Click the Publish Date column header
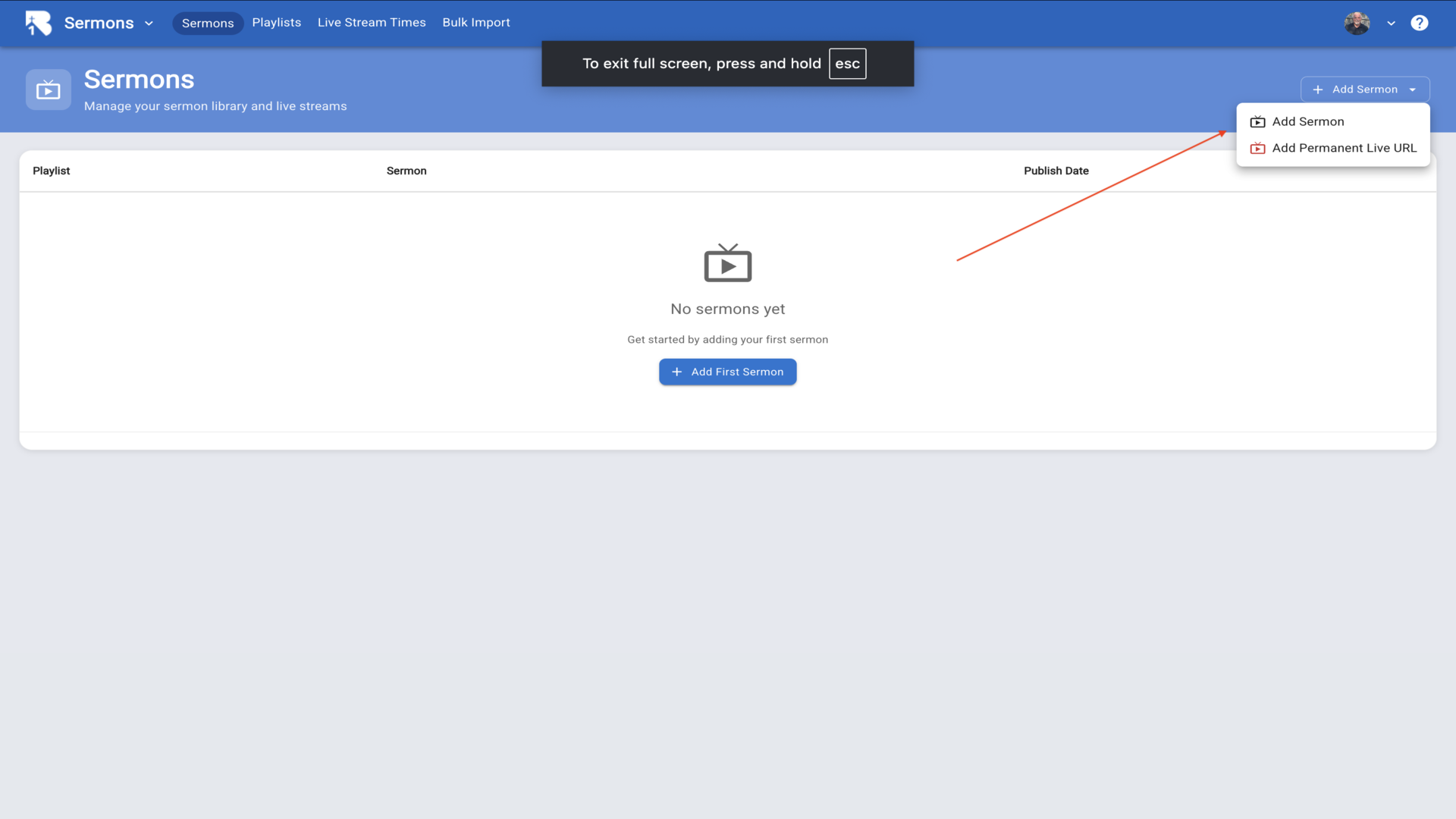This screenshot has height=819, width=1456. [1056, 171]
